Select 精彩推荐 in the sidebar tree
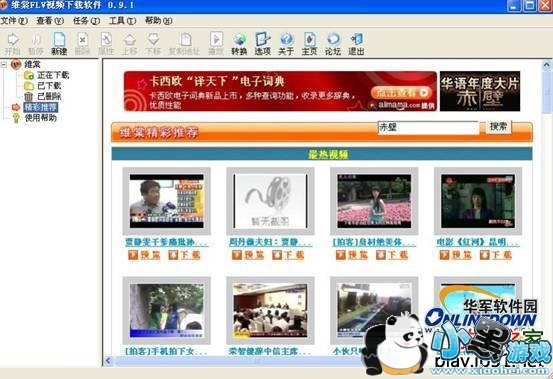The width and height of the screenshot is (553, 379). point(41,107)
